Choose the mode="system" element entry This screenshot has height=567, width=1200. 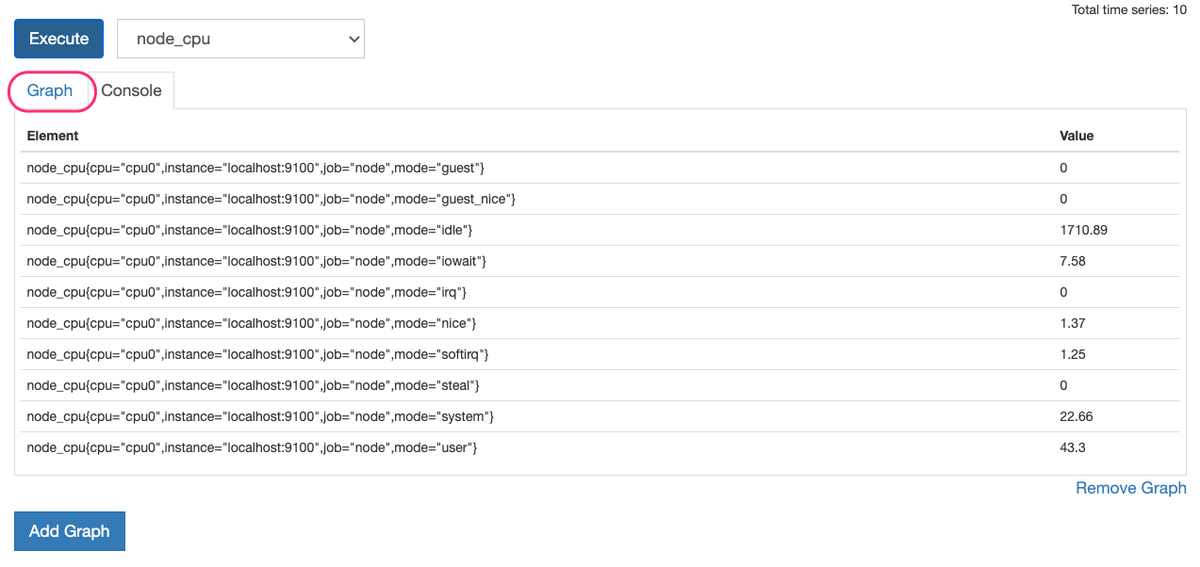coord(261,416)
